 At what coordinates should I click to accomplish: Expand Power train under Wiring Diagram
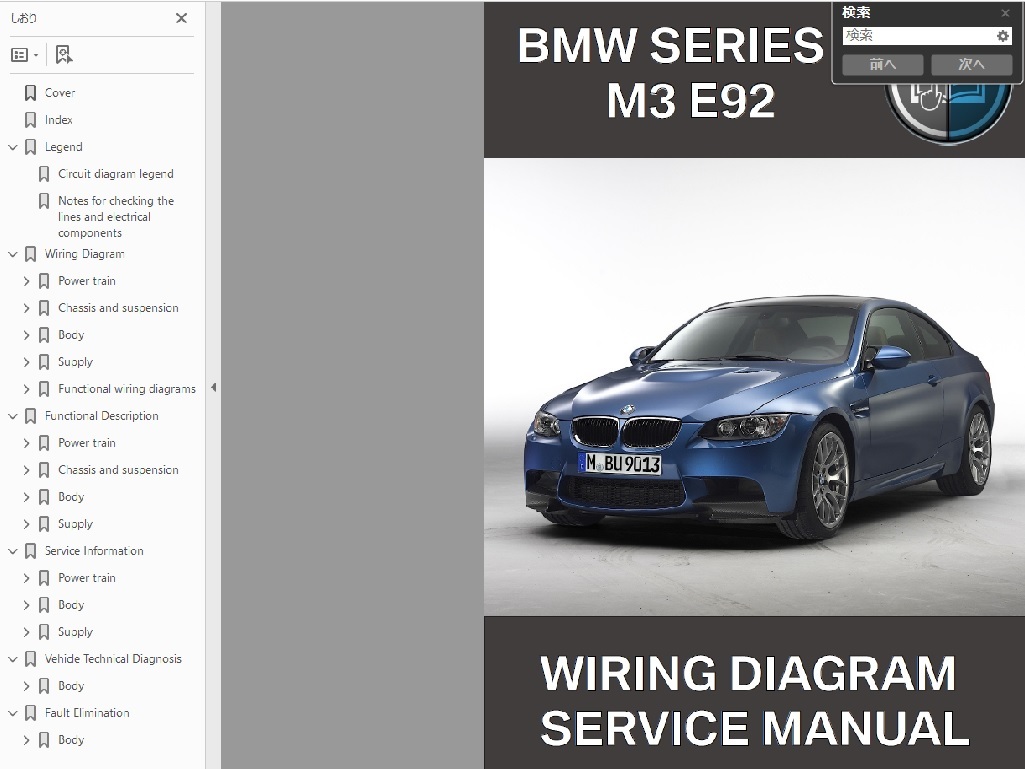(x=26, y=281)
